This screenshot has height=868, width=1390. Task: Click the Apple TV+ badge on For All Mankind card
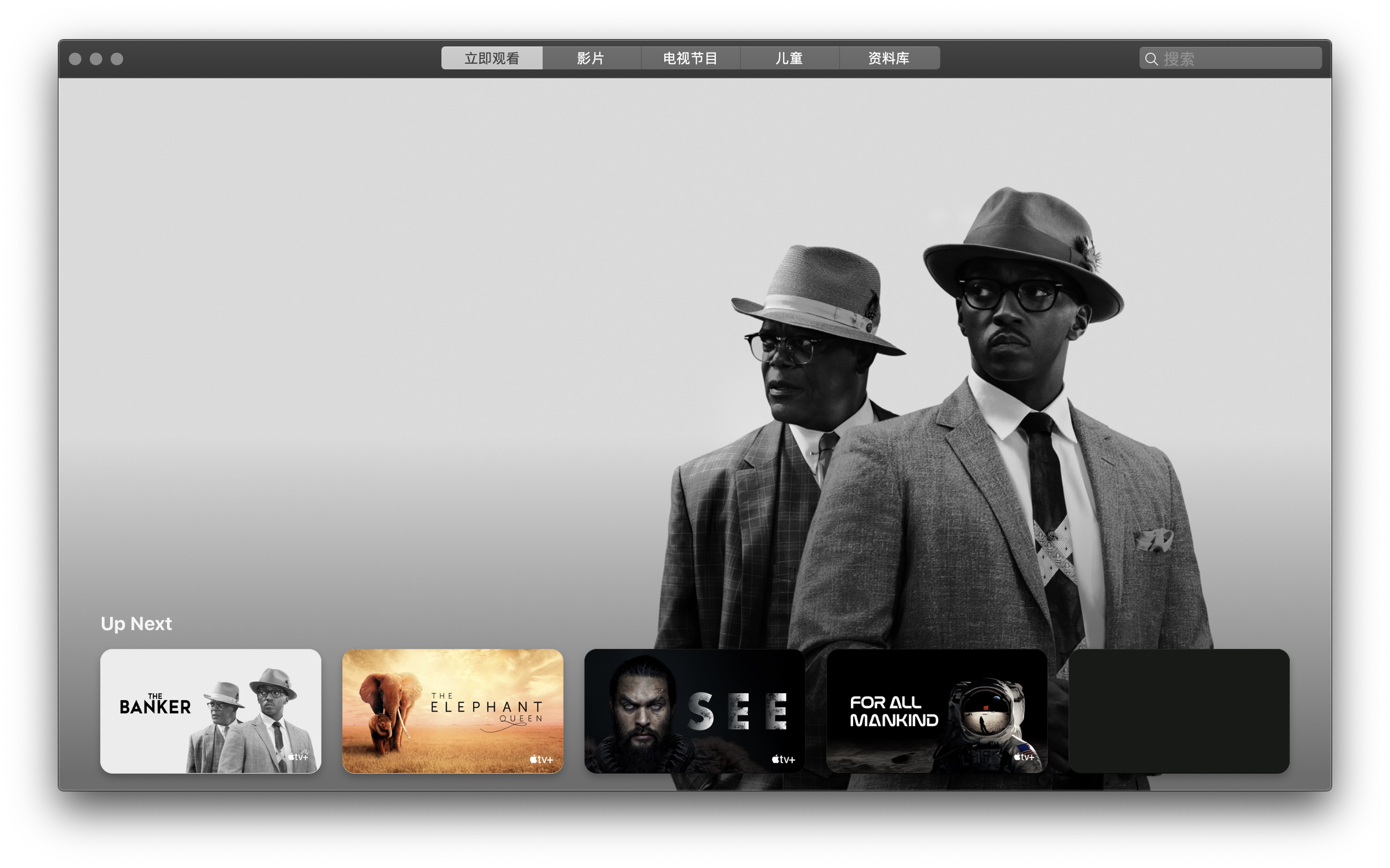(1024, 756)
